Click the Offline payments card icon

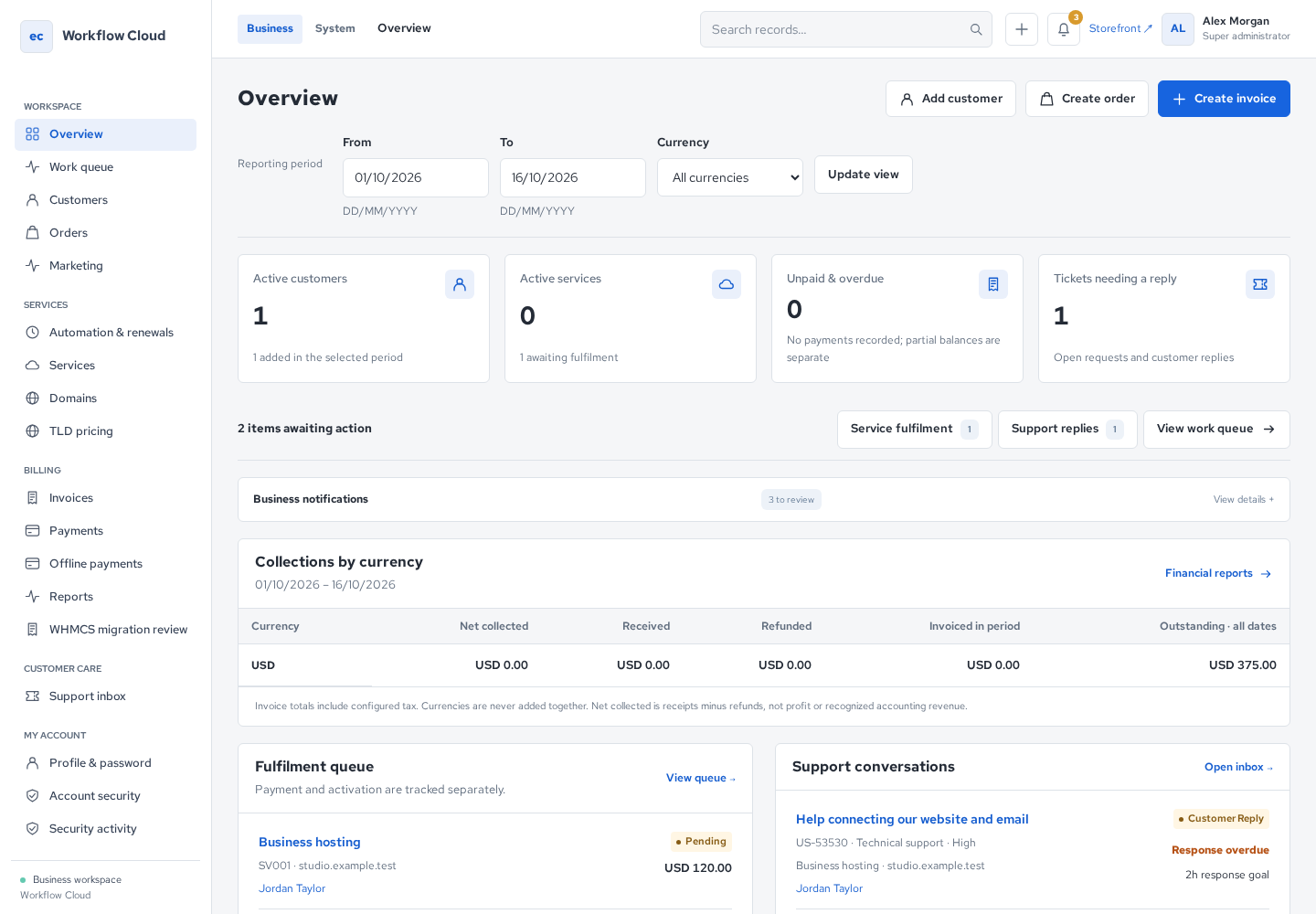tap(33, 564)
